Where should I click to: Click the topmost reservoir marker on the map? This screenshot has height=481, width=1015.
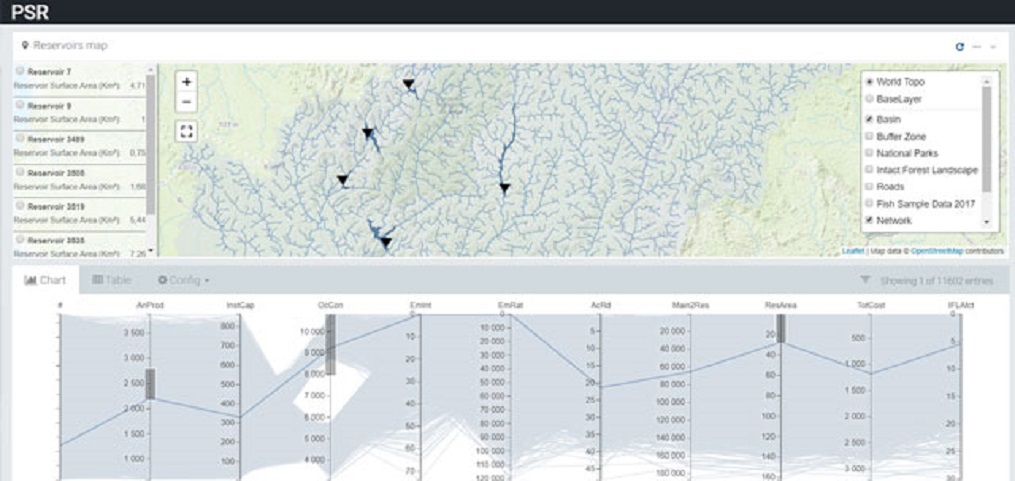tap(408, 85)
